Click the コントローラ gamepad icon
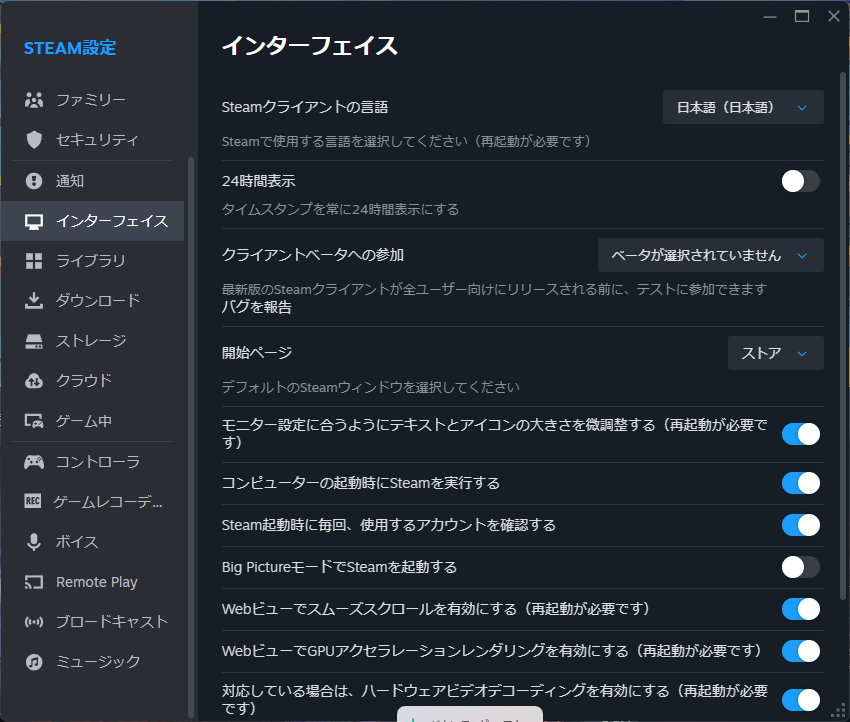The height and width of the screenshot is (722, 850). [34, 462]
